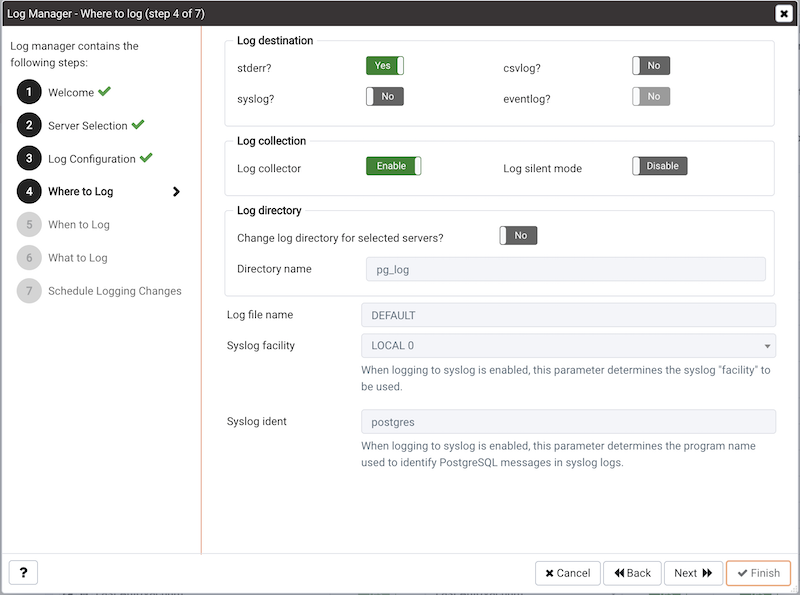This screenshot has width=800, height=595.
Task: Click the step 4 circle icon
Action: pos(29,191)
